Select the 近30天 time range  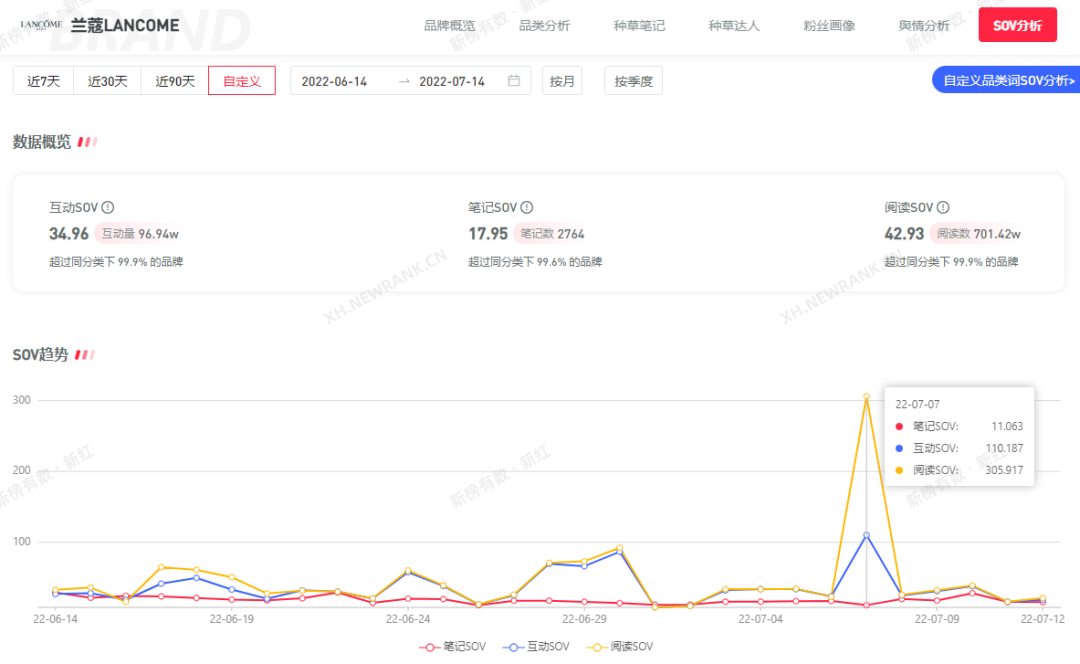[x=107, y=81]
